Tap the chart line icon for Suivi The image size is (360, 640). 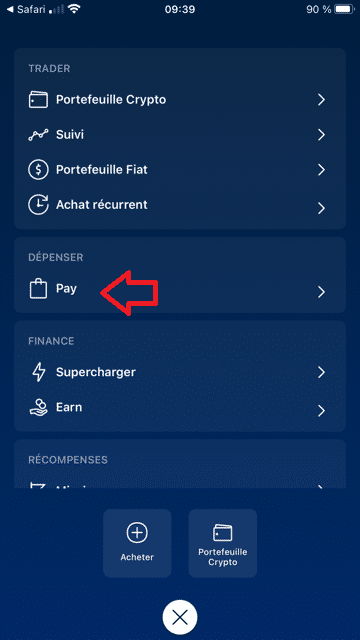click(x=38, y=135)
